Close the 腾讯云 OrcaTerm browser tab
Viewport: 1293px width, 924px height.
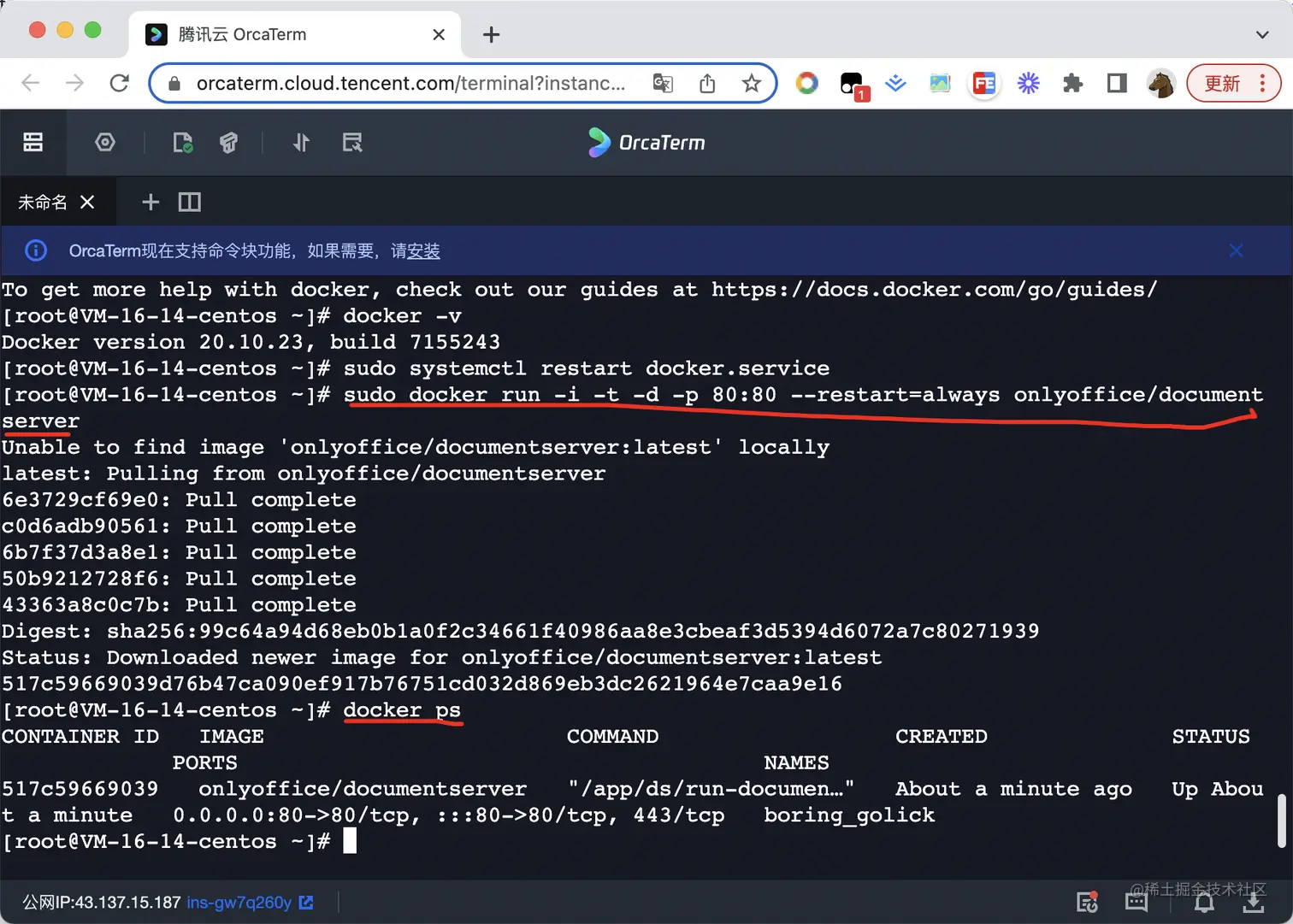tap(439, 34)
